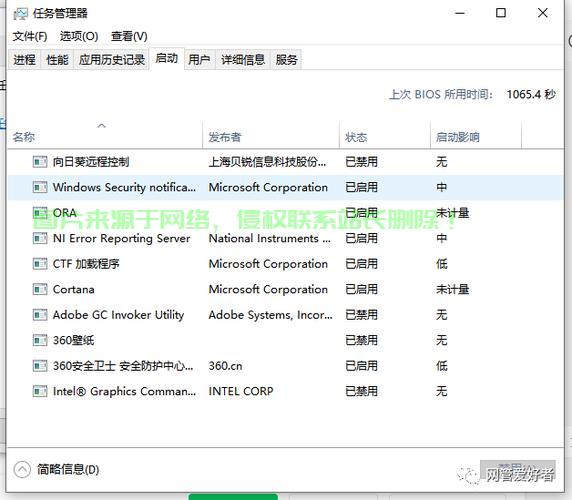Select Windows Security notifica... entry name
This screenshot has height=500, width=572.
(x=124, y=187)
